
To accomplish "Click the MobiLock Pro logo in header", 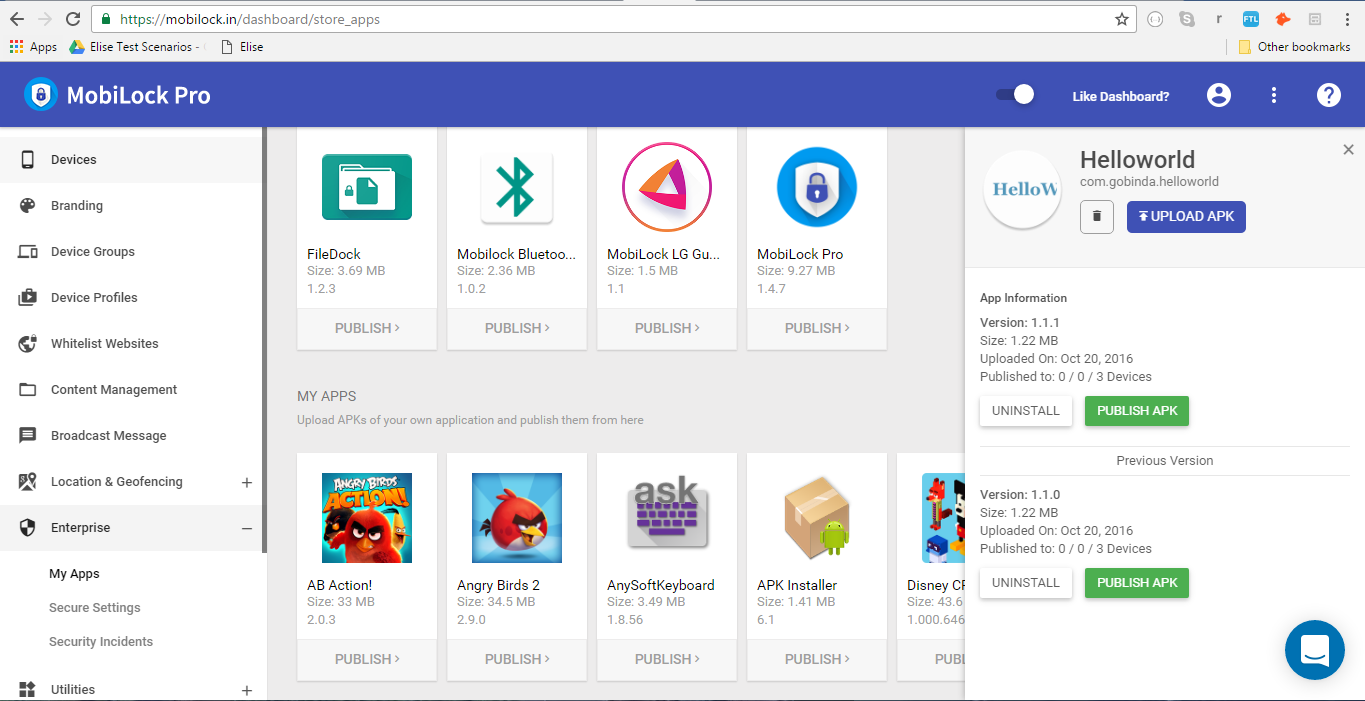I will [x=40, y=95].
